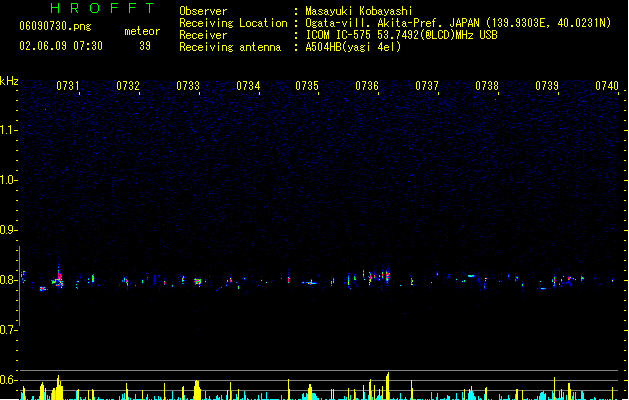Click the meteor label
Viewport: 629px width, 400px height.
pyautogui.click(x=142, y=31)
